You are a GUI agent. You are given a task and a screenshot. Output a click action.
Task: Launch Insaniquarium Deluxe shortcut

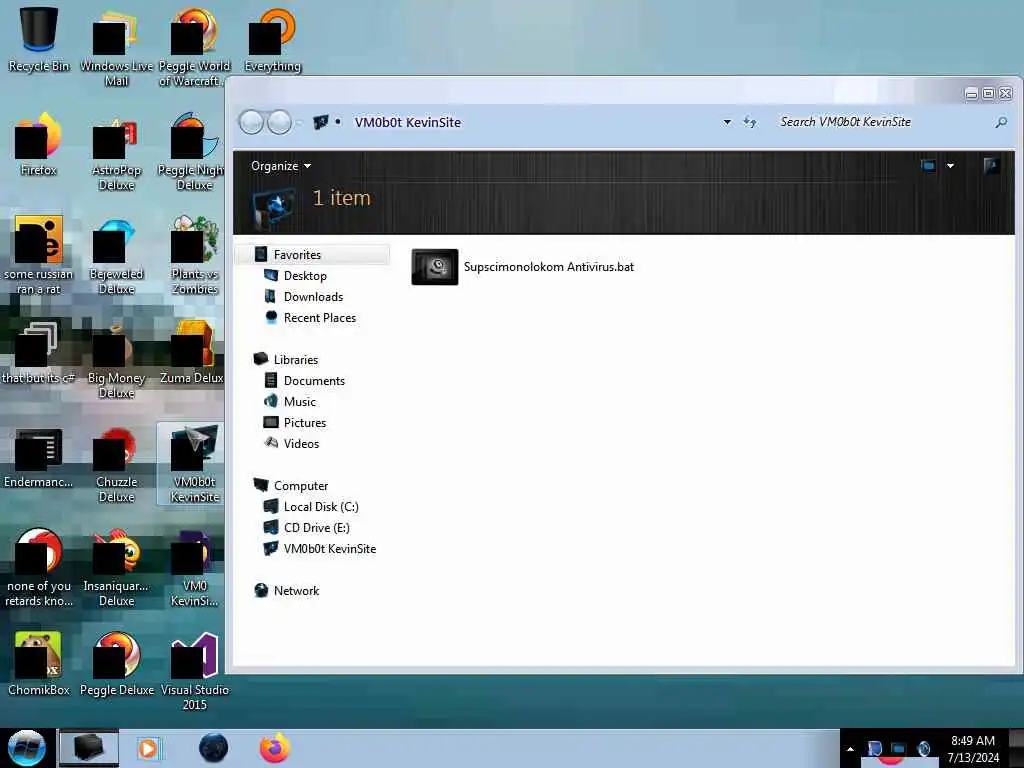[x=116, y=567]
